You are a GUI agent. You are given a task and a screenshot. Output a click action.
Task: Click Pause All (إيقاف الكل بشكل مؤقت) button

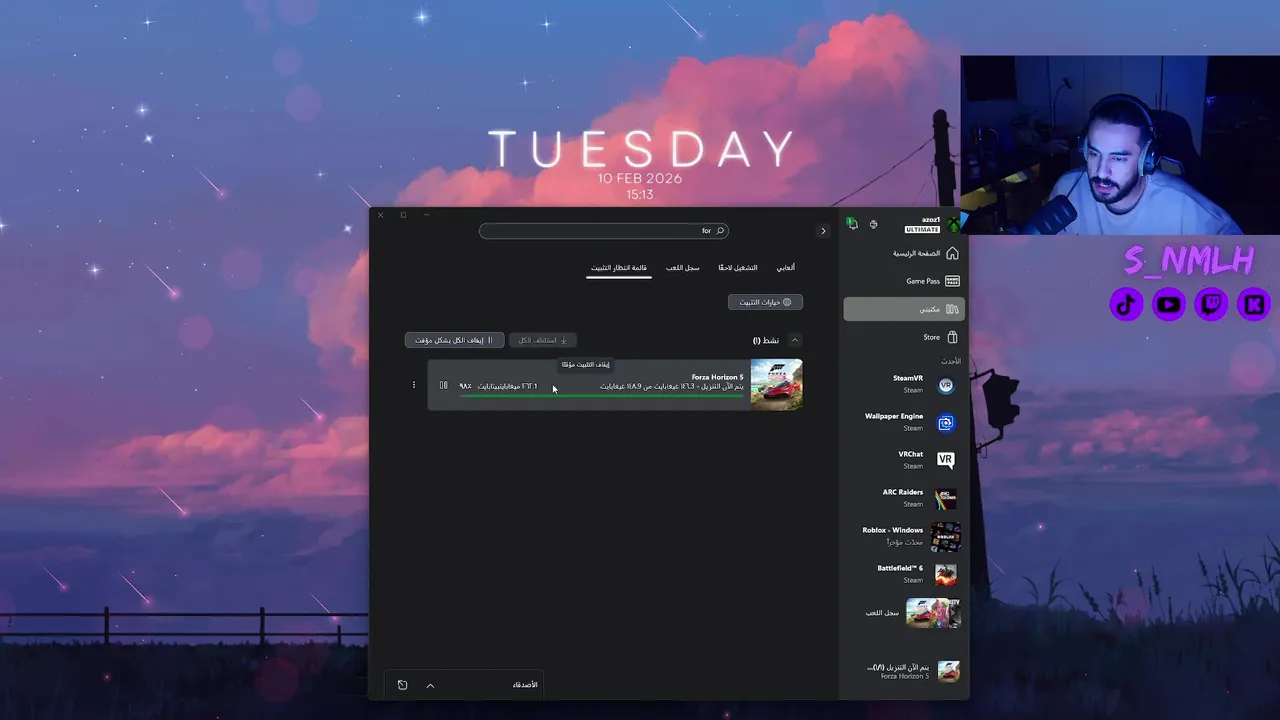coord(454,340)
